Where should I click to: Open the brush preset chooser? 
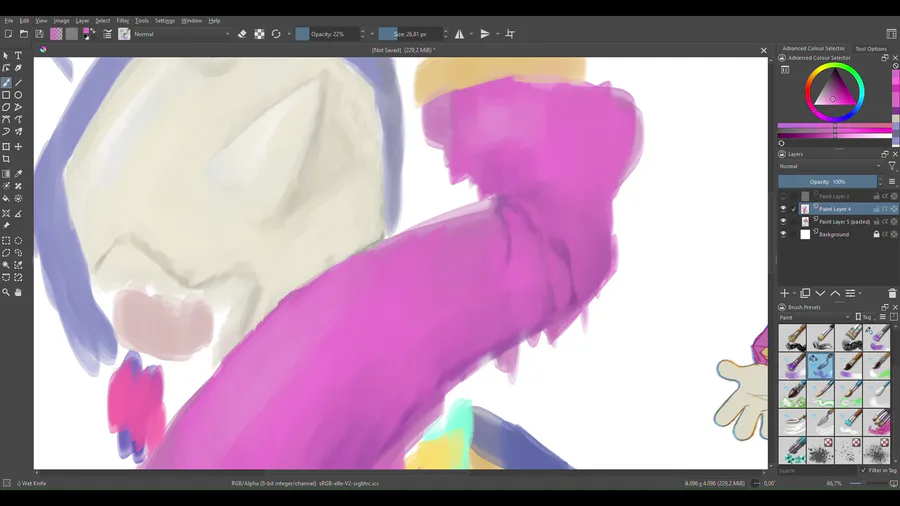[x=124, y=34]
